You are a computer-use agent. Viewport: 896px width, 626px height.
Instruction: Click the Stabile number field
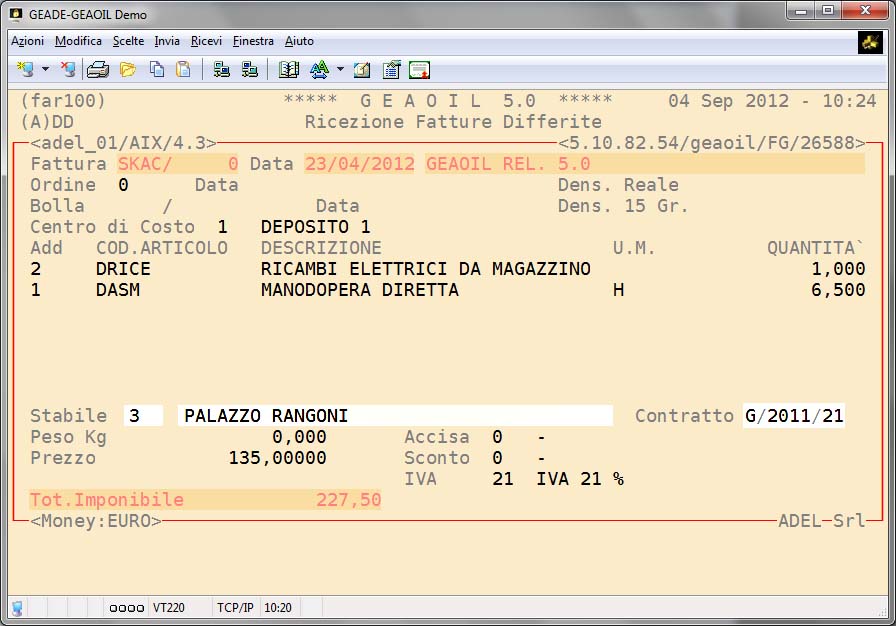click(x=143, y=416)
